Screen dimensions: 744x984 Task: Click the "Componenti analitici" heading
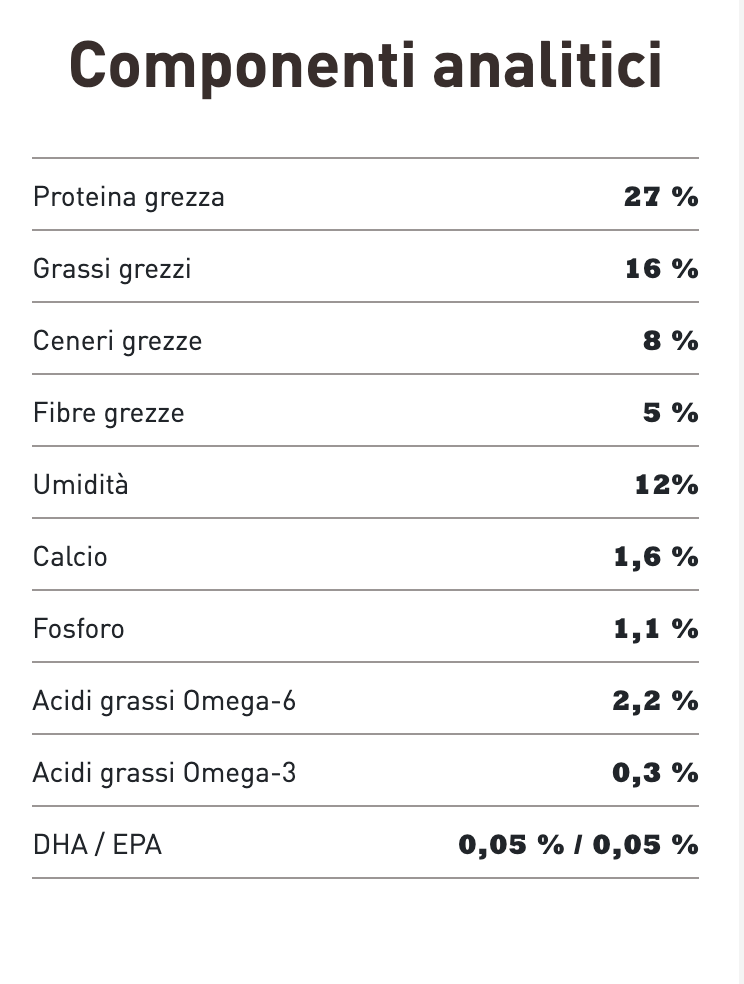click(x=366, y=67)
